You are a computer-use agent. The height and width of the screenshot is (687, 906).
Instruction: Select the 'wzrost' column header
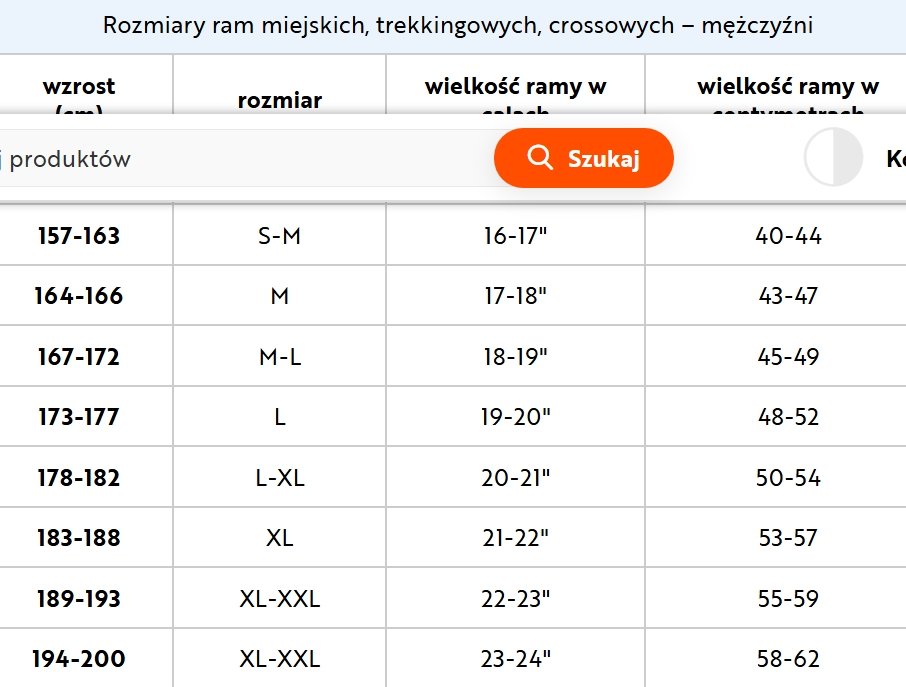[79, 87]
